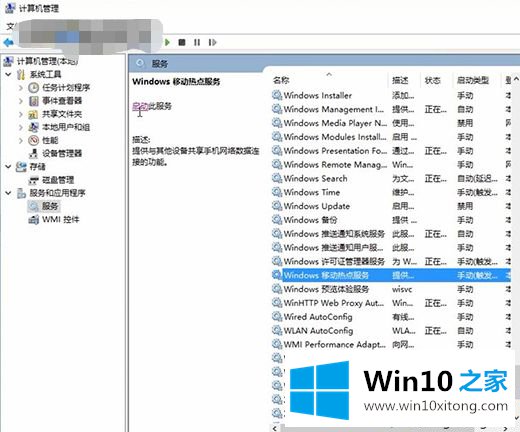520x432 pixels.
Task: Restart the service with the restart toolbar icon
Action: tap(212, 42)
